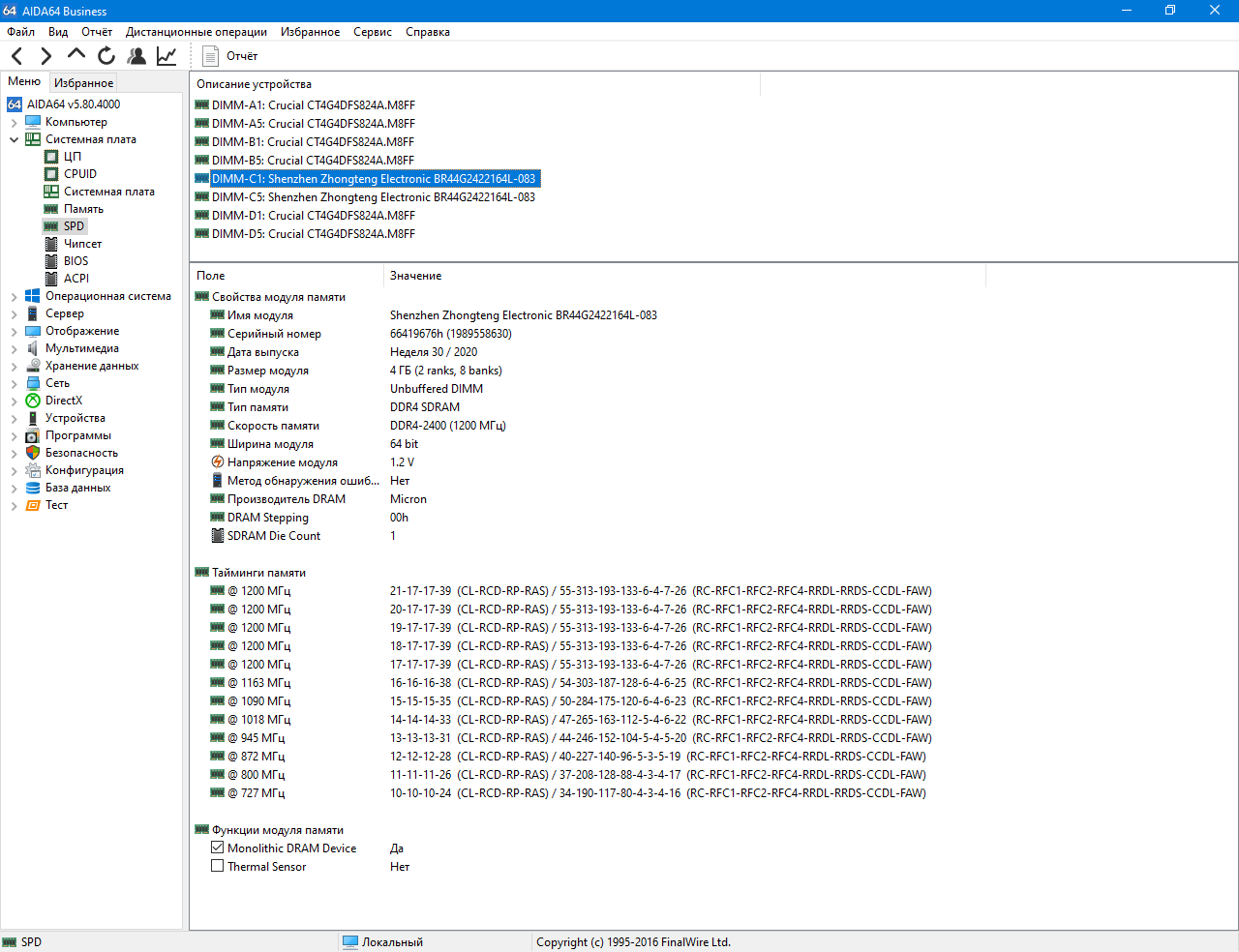The width and height of the screenshot is (1239, 952).
Task: Expand the Устройства tree node
Action: click(14, 418)
